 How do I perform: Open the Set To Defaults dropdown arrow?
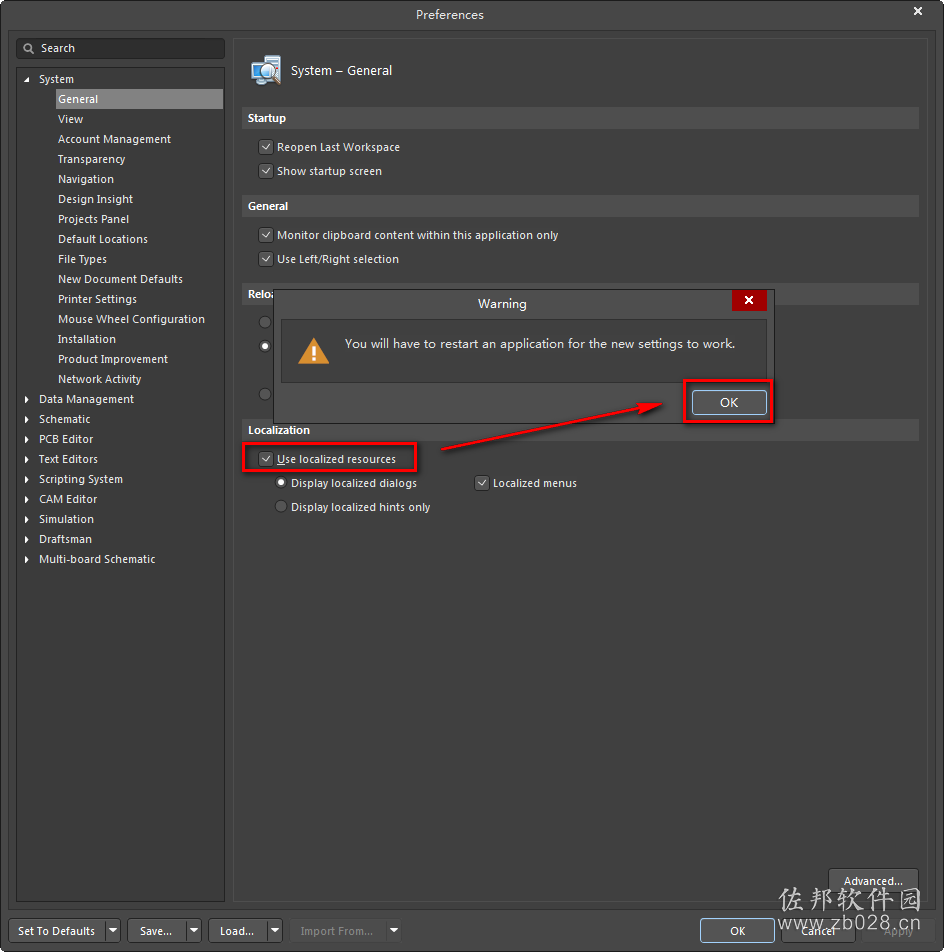pos(113,930)
